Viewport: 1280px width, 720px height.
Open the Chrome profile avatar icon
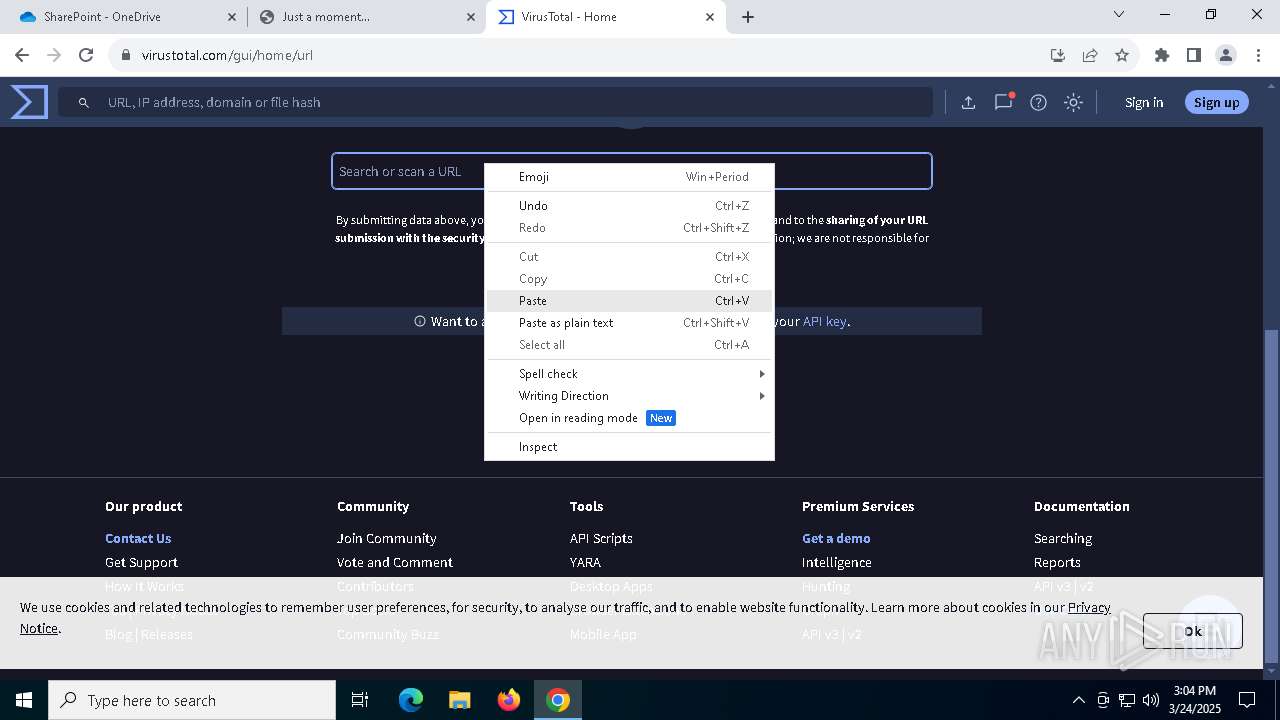pyautogui.click(x=1226, y=55)
